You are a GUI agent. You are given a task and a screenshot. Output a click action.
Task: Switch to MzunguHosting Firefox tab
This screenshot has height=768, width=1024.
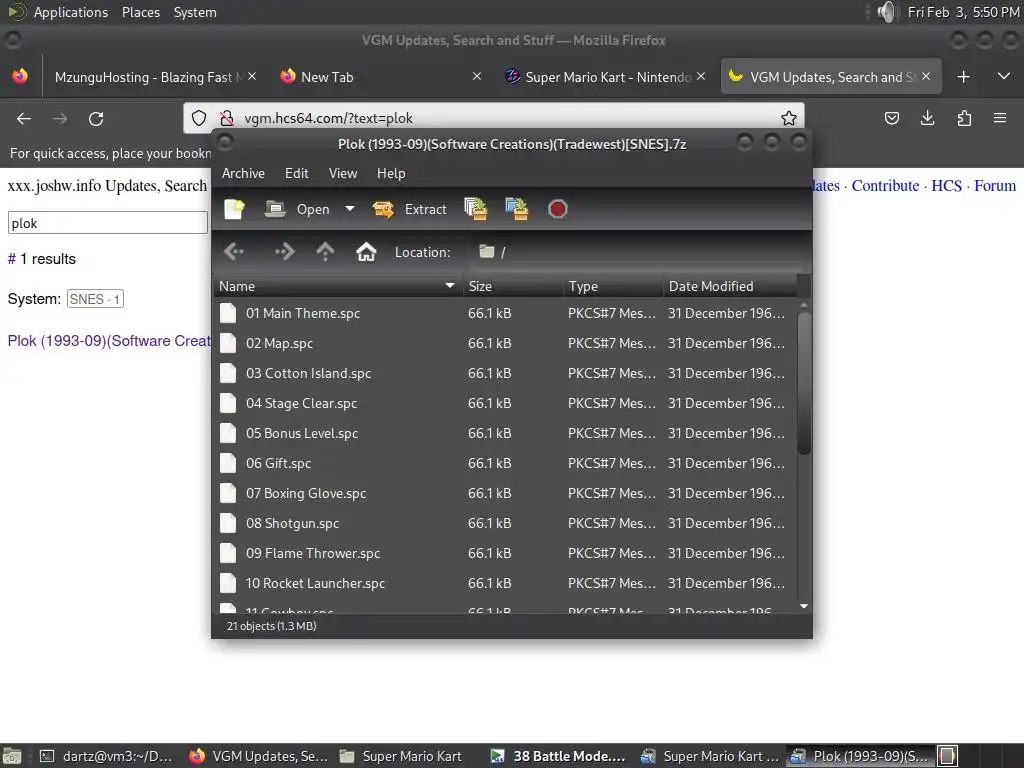[147, 77]
